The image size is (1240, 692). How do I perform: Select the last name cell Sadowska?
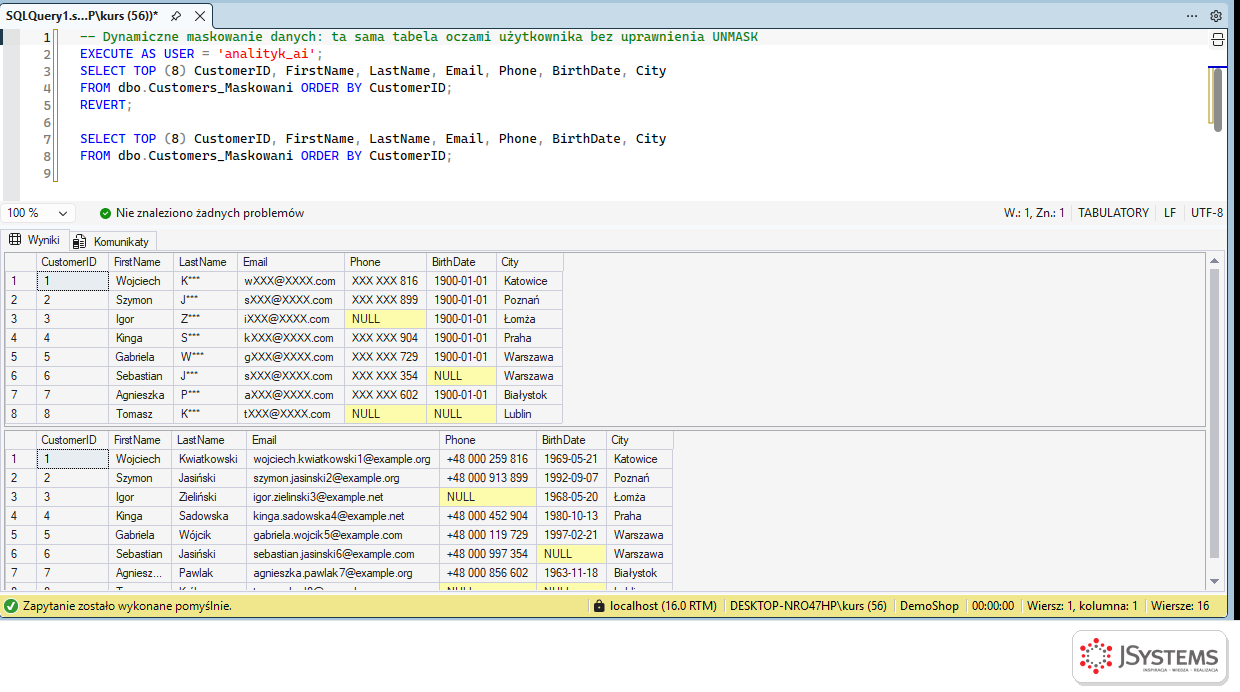210,516
